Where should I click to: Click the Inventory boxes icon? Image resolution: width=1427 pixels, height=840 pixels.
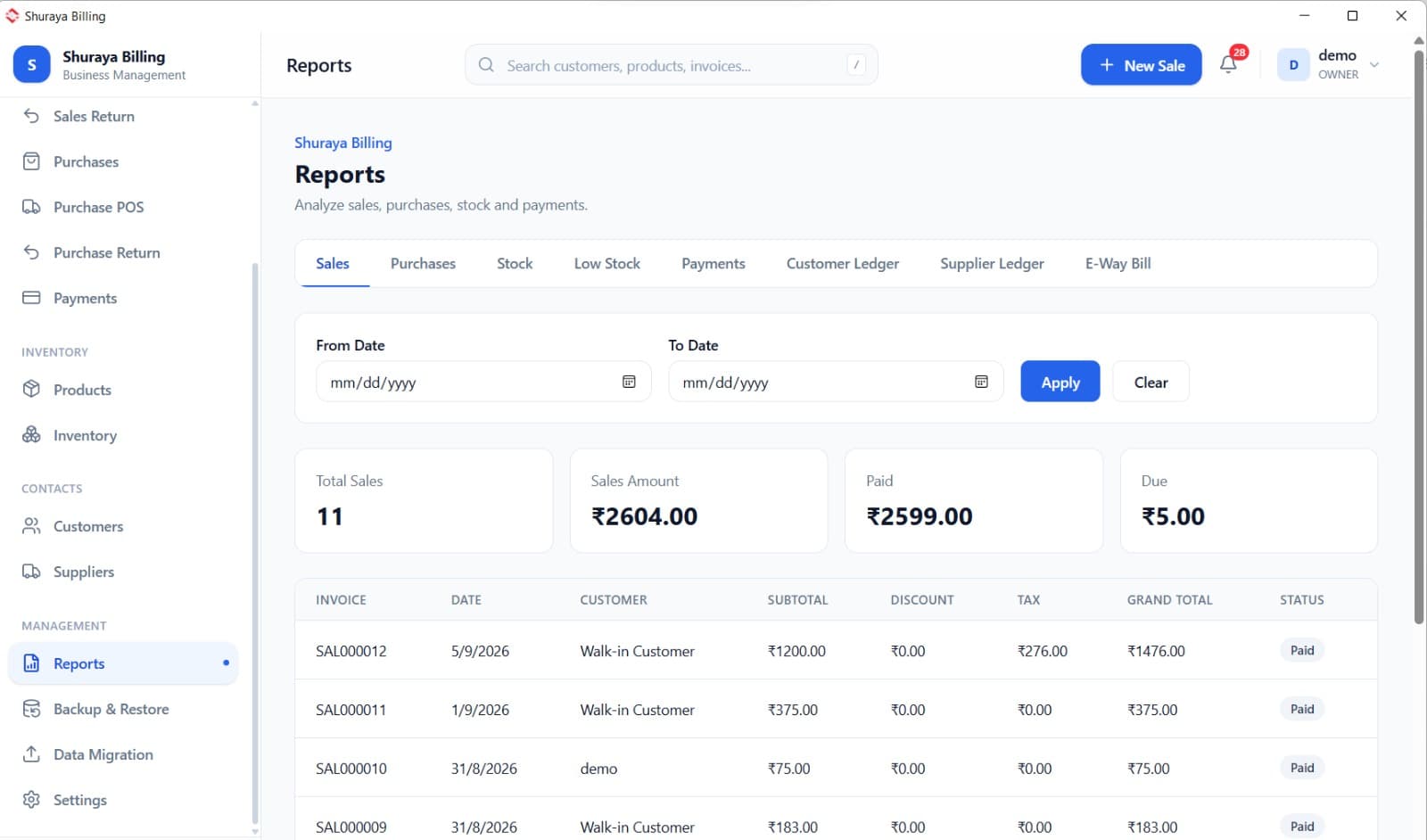tap(31, 435)
